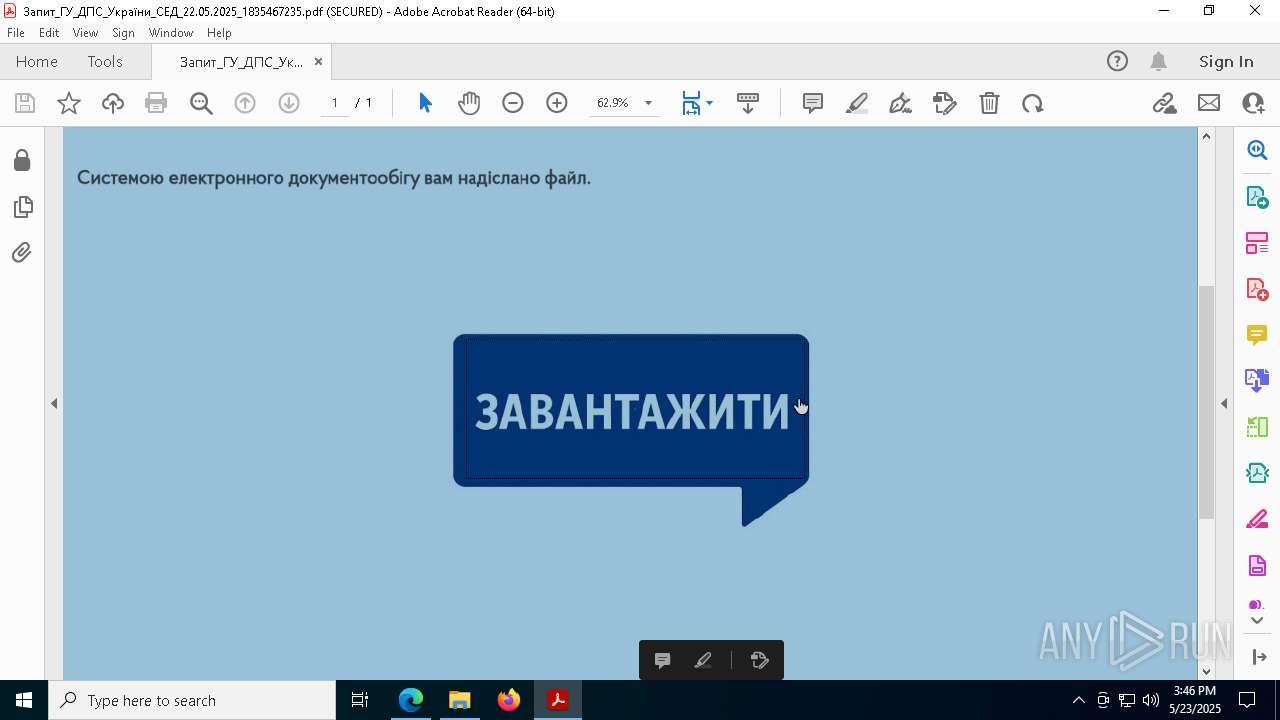This screenshot has width=1280, height=720.
Task: Select the highlight text pen tool
Action: click(x=857, y=103)
